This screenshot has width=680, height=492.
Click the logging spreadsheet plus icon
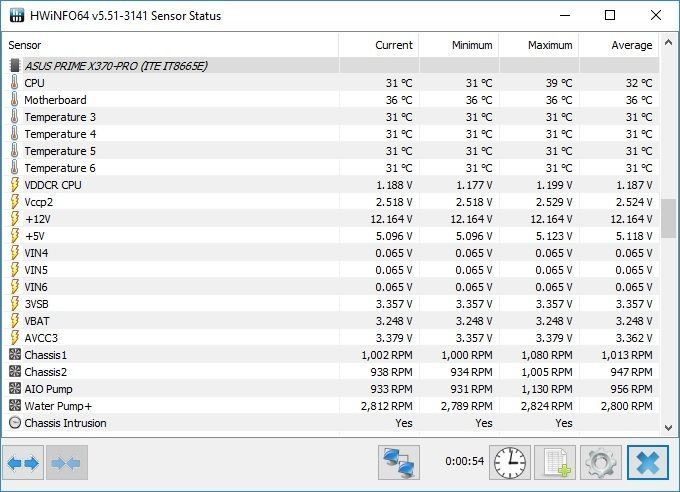coord(555,462)
